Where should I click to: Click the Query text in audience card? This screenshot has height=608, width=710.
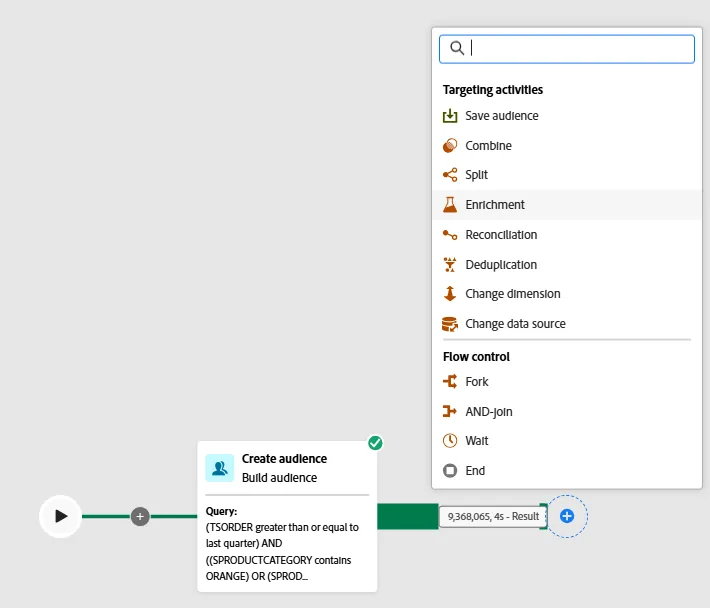click(x=283, y=544)
